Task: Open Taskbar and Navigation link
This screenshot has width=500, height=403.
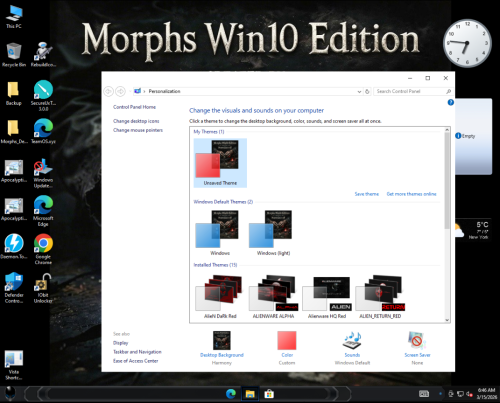Action: click(137, 352)
